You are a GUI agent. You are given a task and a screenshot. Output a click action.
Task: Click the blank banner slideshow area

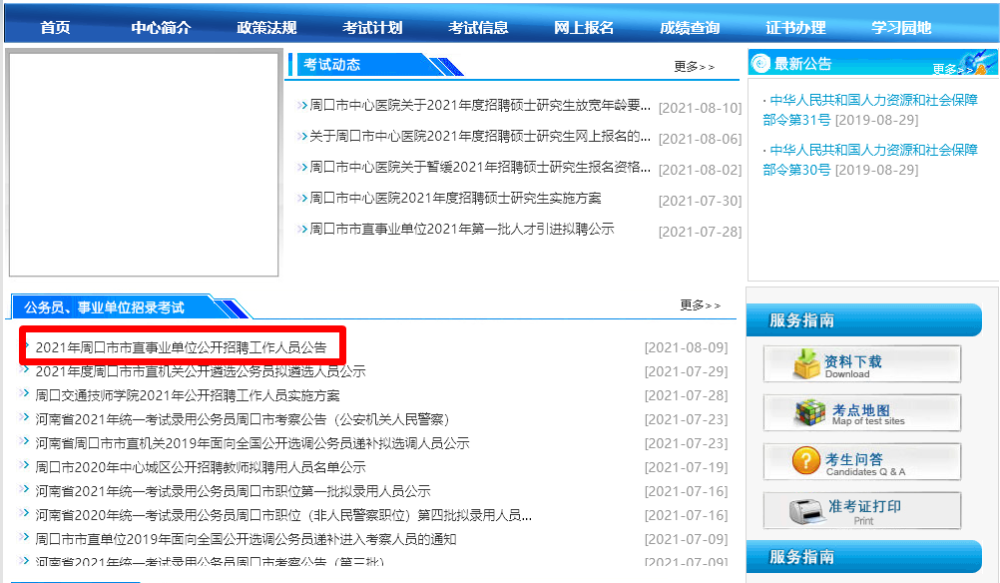tap(143, 164)
